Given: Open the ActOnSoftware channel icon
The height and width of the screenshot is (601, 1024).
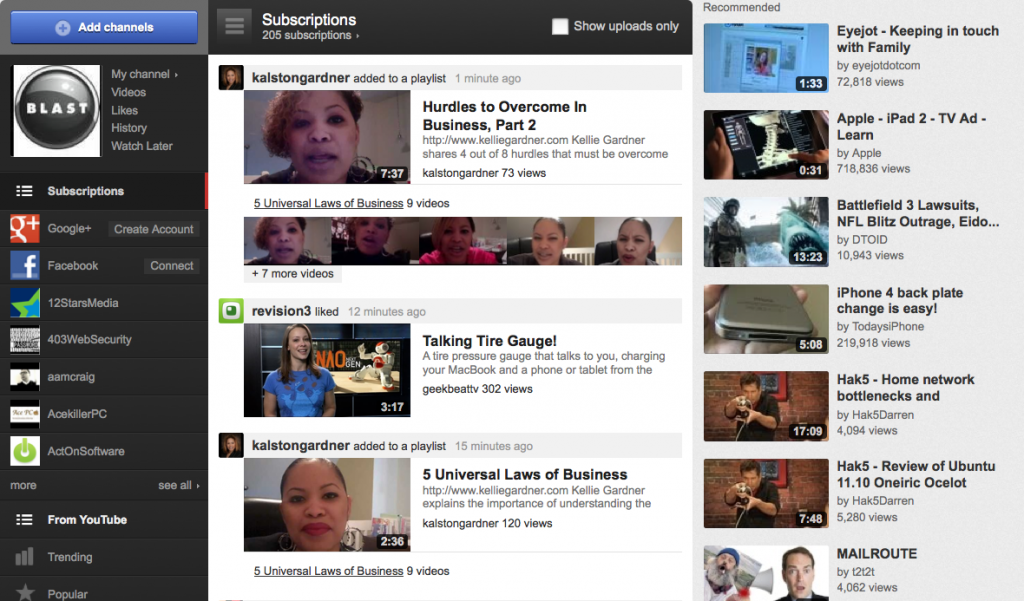Looking at the screenshot, I should [x=24, y=450].
